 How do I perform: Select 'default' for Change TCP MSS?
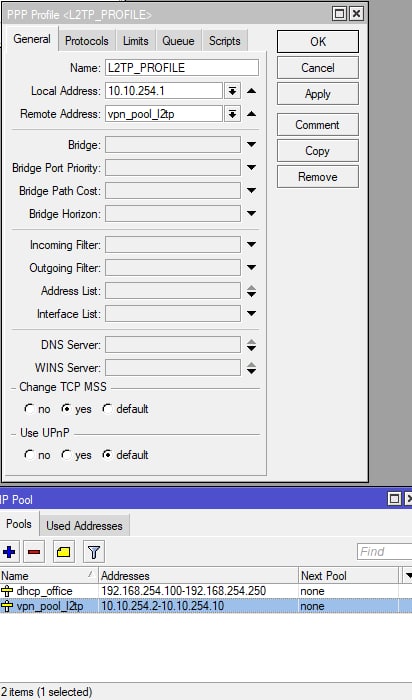click(x=107, y=408)
